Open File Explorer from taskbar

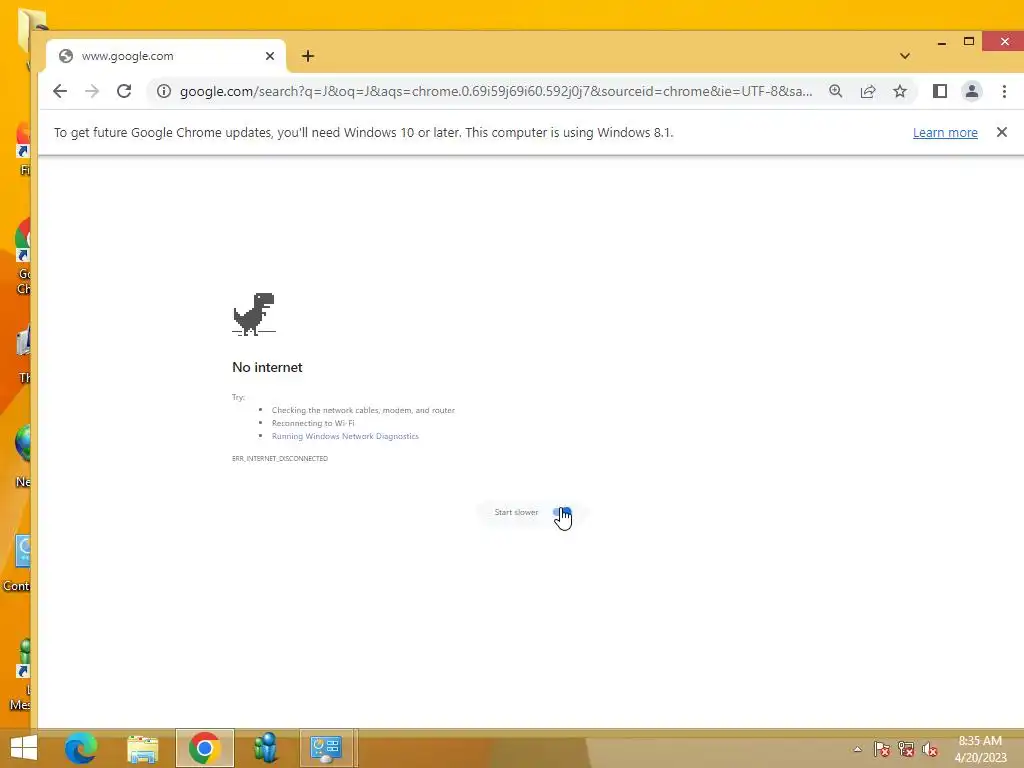point(142,748)
